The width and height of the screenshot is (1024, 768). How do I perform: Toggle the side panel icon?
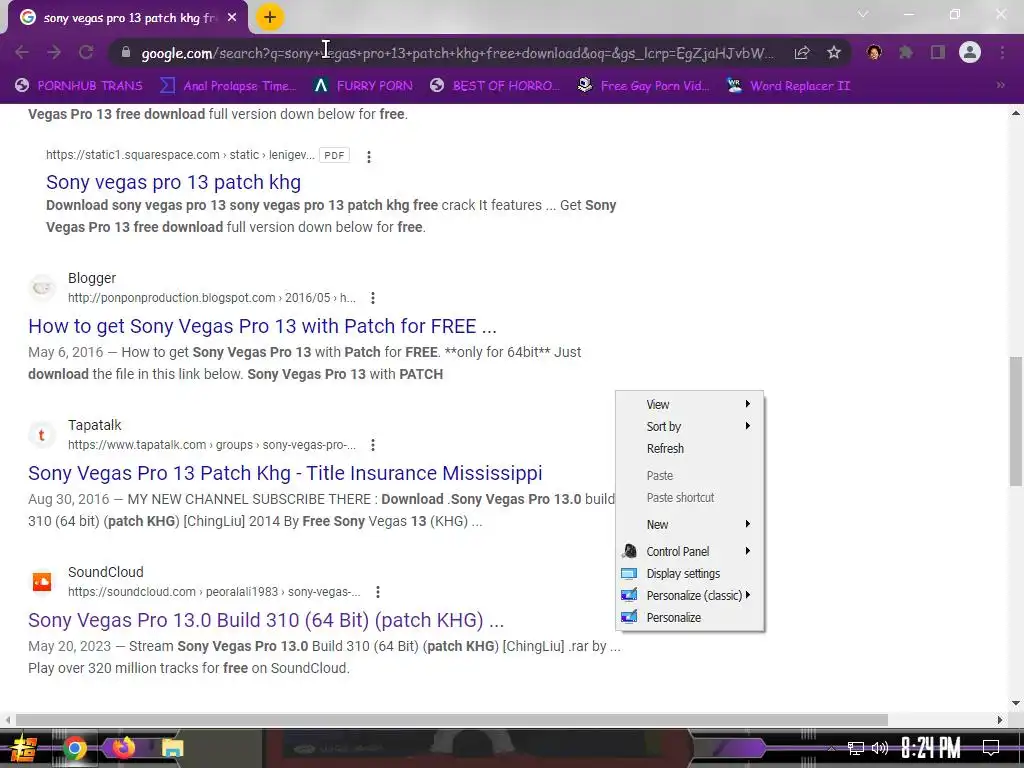938,52
